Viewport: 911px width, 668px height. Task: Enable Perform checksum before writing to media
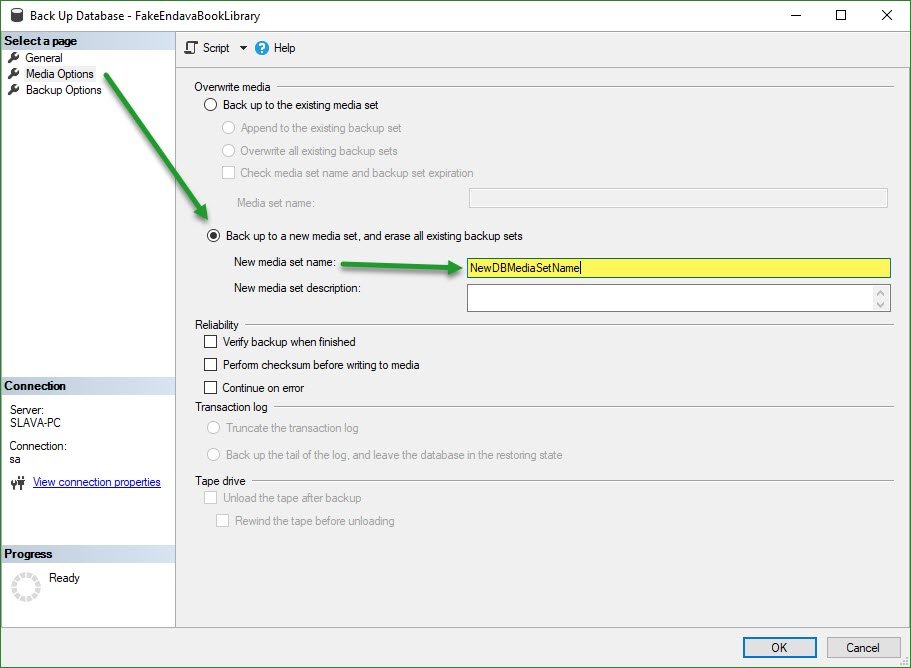click(x=210, y=364)
